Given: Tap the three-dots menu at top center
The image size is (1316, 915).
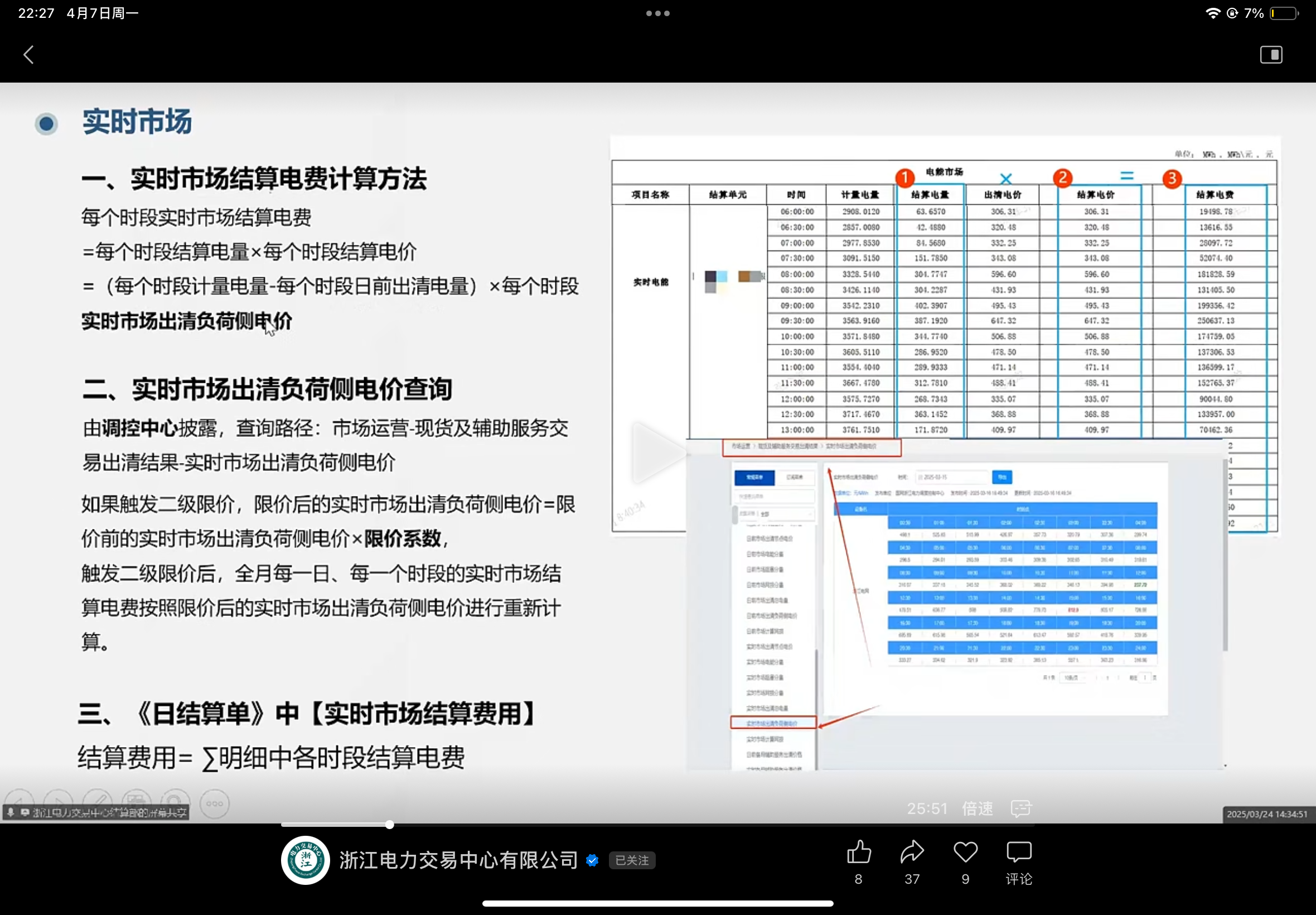Looking at the screenshot, I should (657, 13).
